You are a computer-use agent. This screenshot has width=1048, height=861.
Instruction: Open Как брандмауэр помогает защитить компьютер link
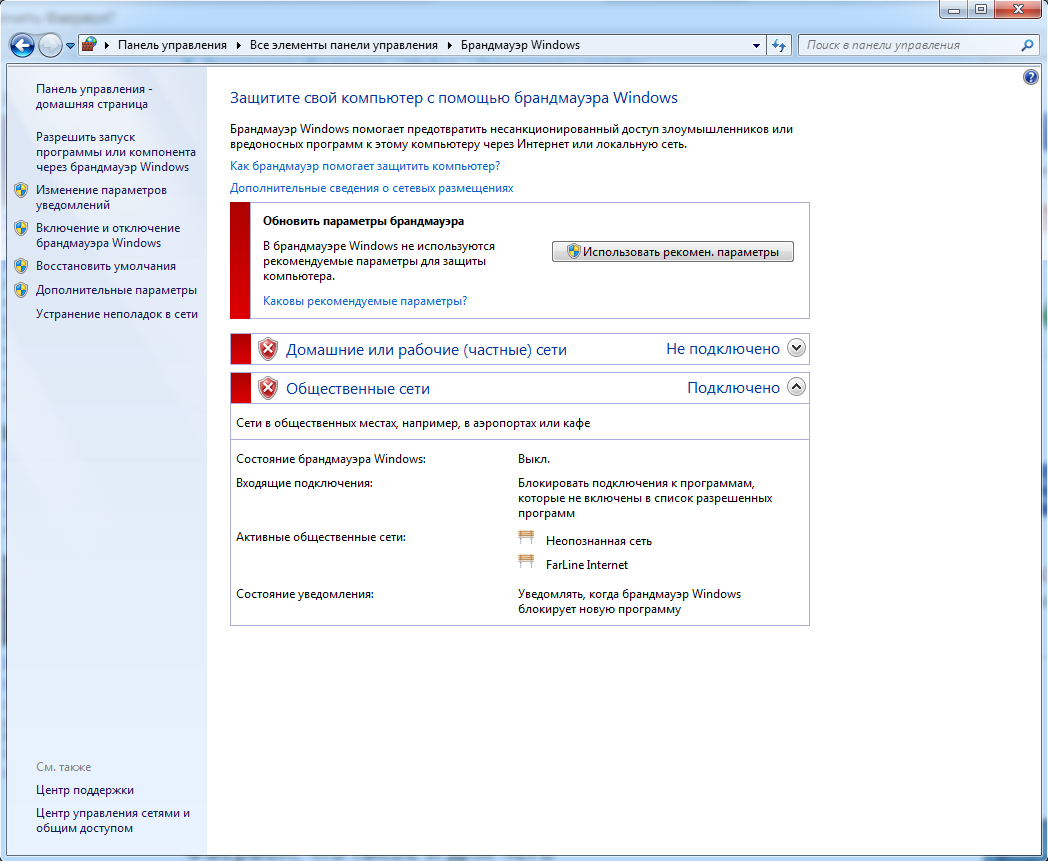tap(365, 166)
